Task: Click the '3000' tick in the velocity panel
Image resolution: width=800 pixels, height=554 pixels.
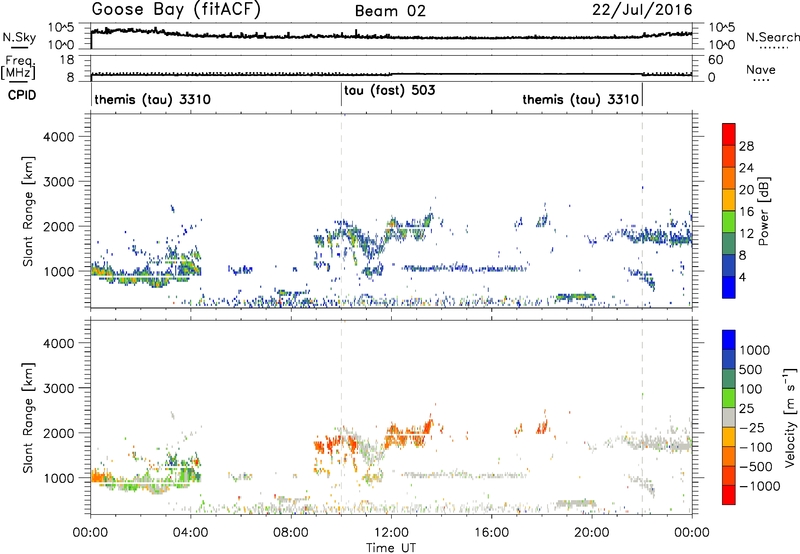Action: pos(59,388)
